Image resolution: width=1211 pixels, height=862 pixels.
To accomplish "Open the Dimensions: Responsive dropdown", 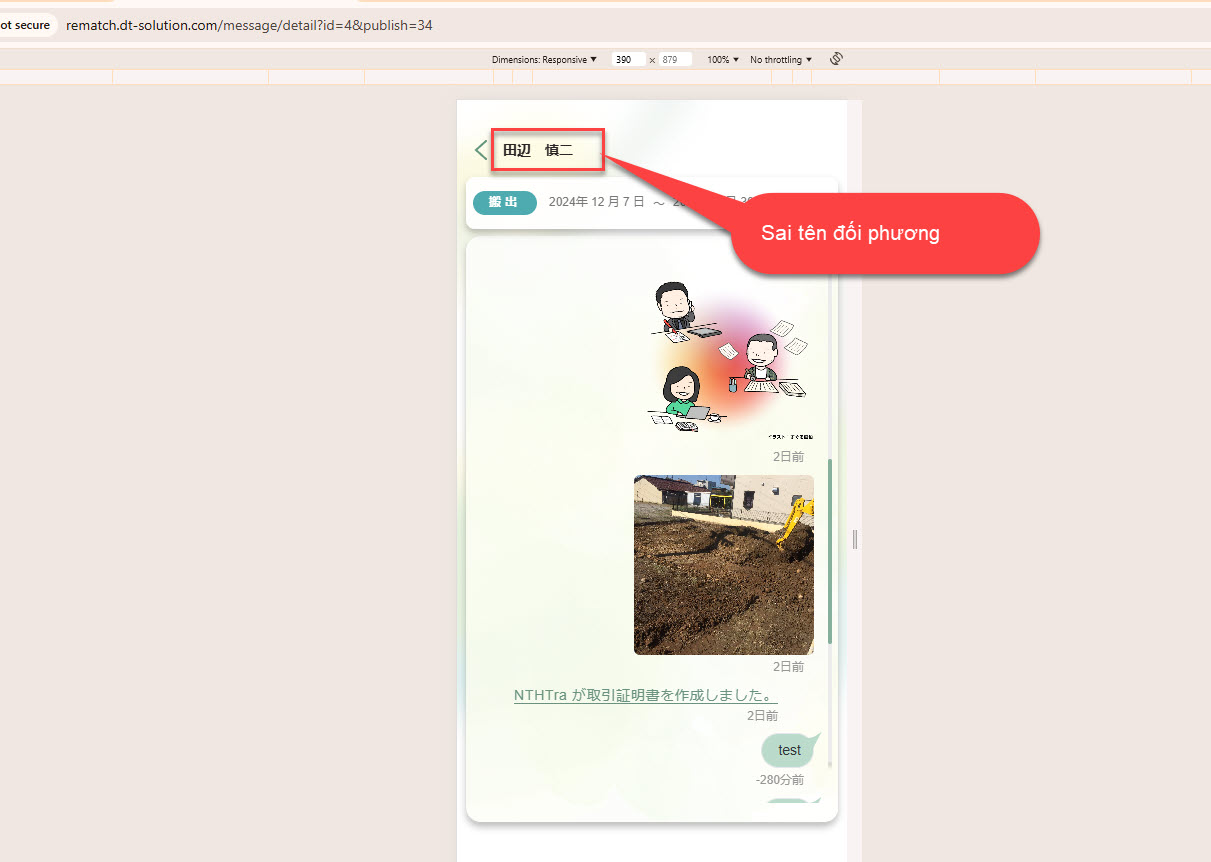I will [x=544, y=60].
